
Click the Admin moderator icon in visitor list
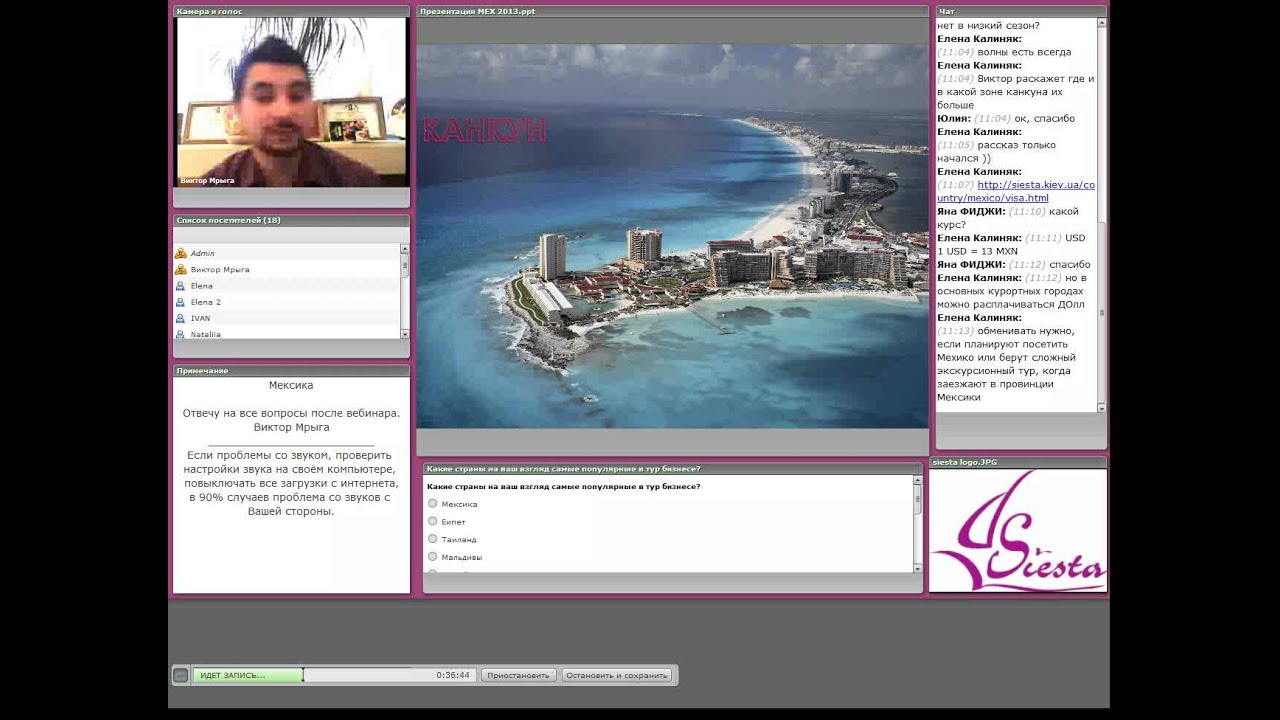coord(181,254)
